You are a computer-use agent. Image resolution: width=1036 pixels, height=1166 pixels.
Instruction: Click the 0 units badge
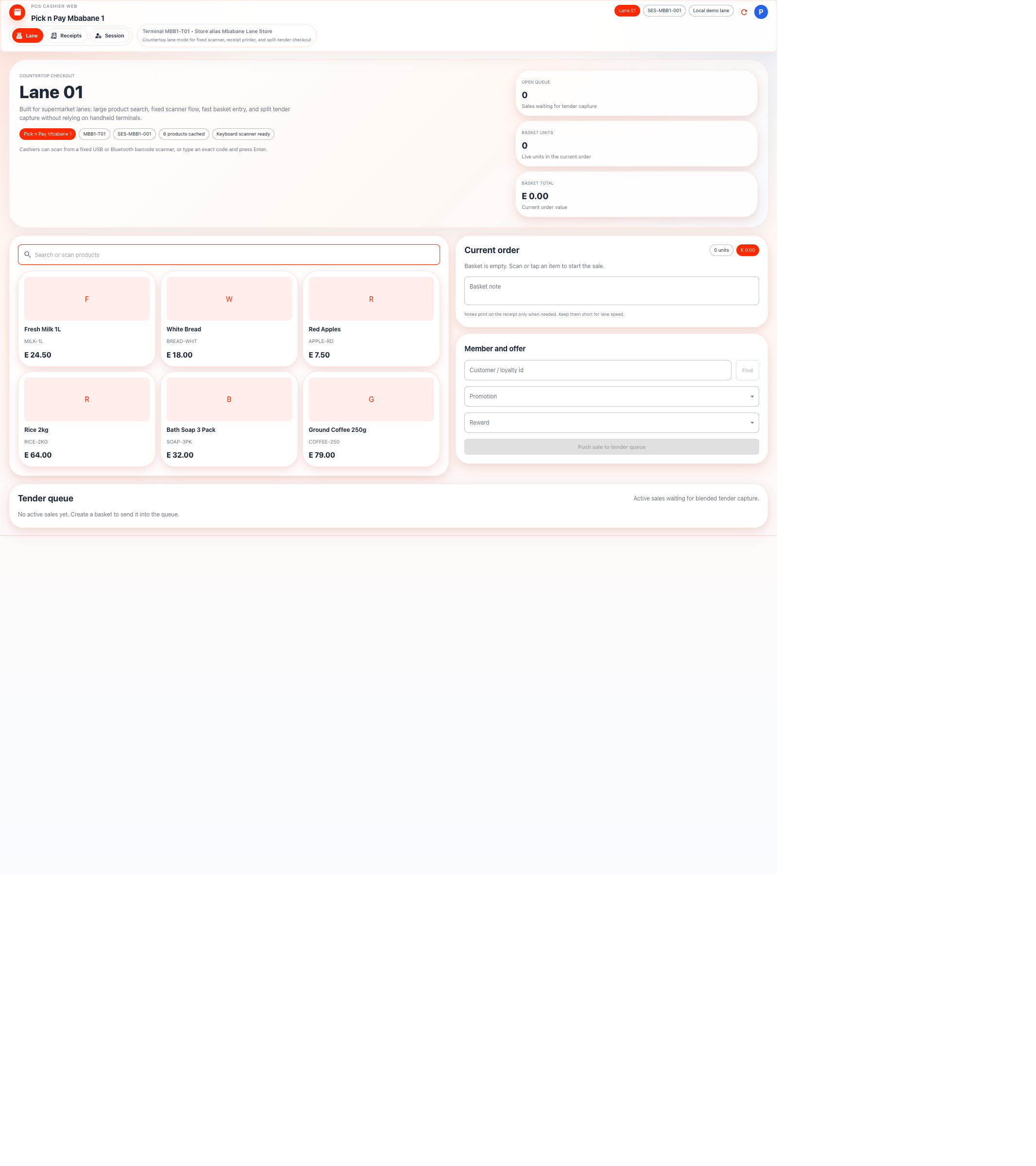(x=721, y=250)
